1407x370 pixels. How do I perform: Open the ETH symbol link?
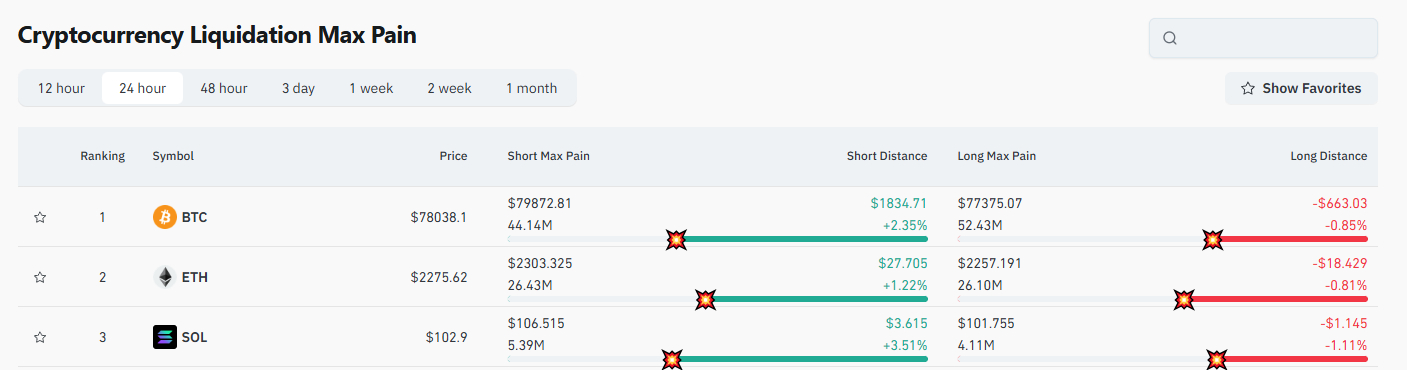[x=194, y=277]
